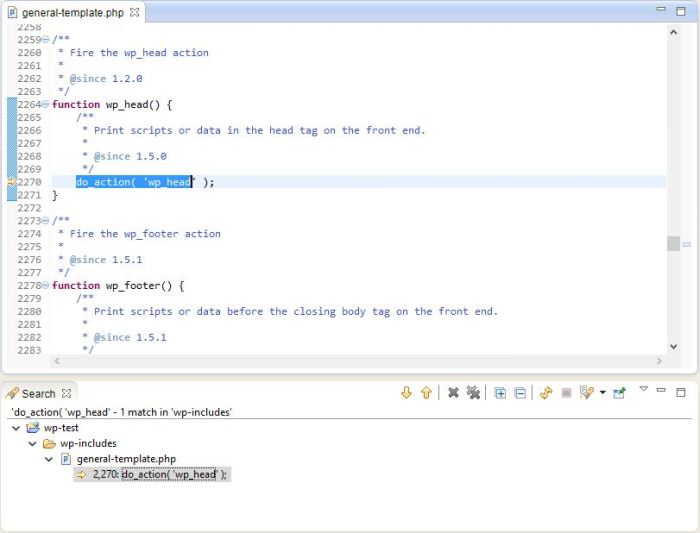Viewport: 700px width, 533px height.
Task: Click the search match arrow at line 2270 gutter
Action: 12,182
